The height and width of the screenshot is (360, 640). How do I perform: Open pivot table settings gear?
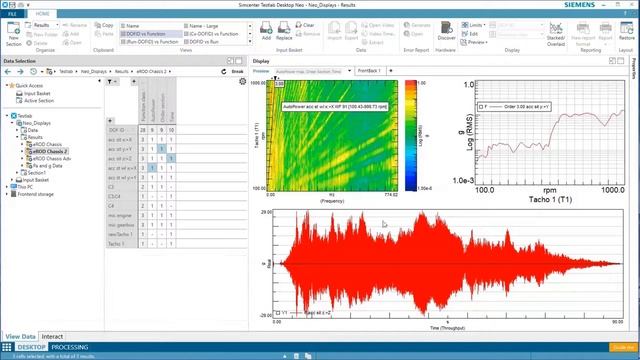click(x=242, y=82)
